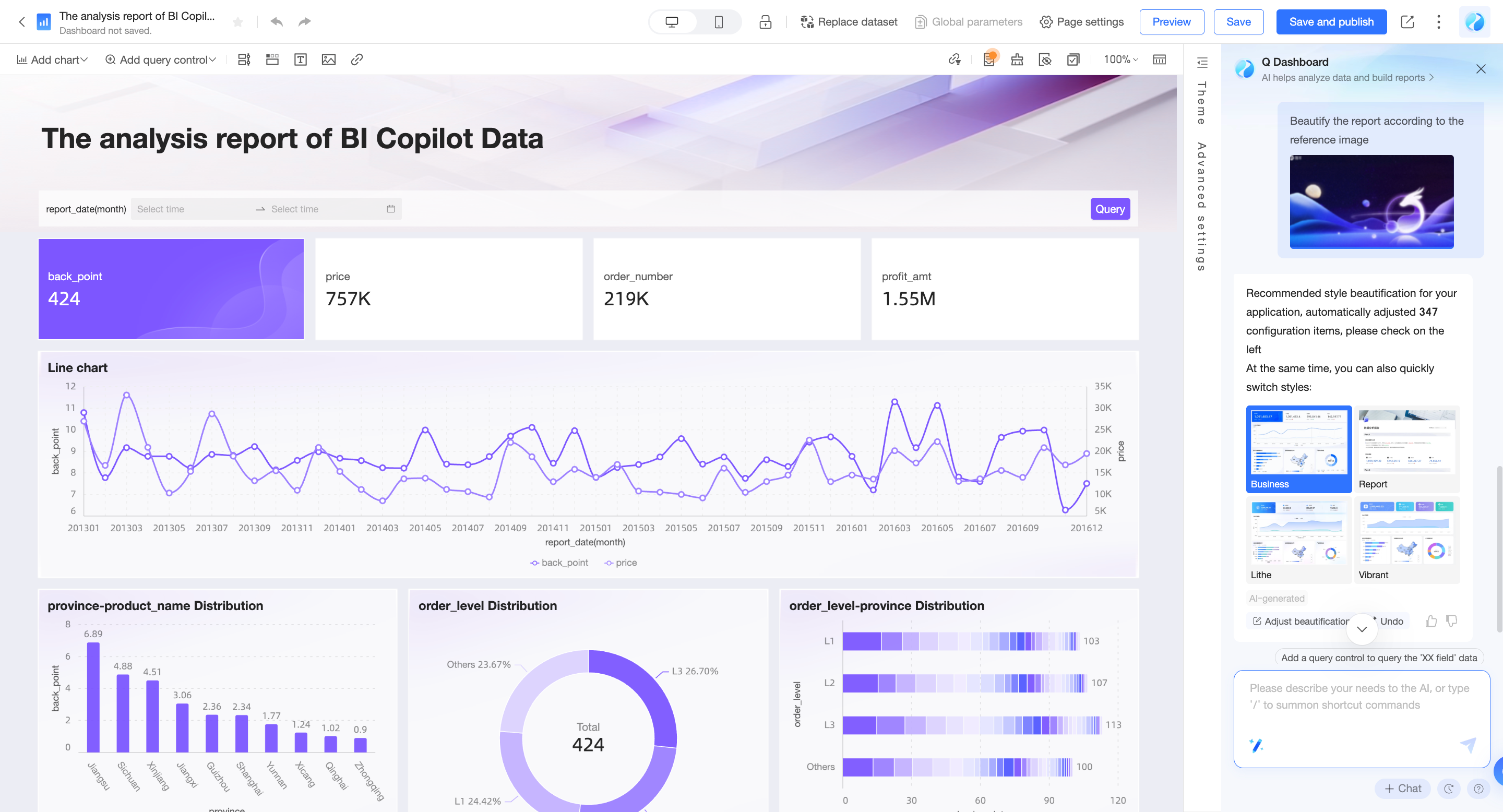Open the Theme side tab
The image size is (1503, 812).
click(x=1201, y=103)
